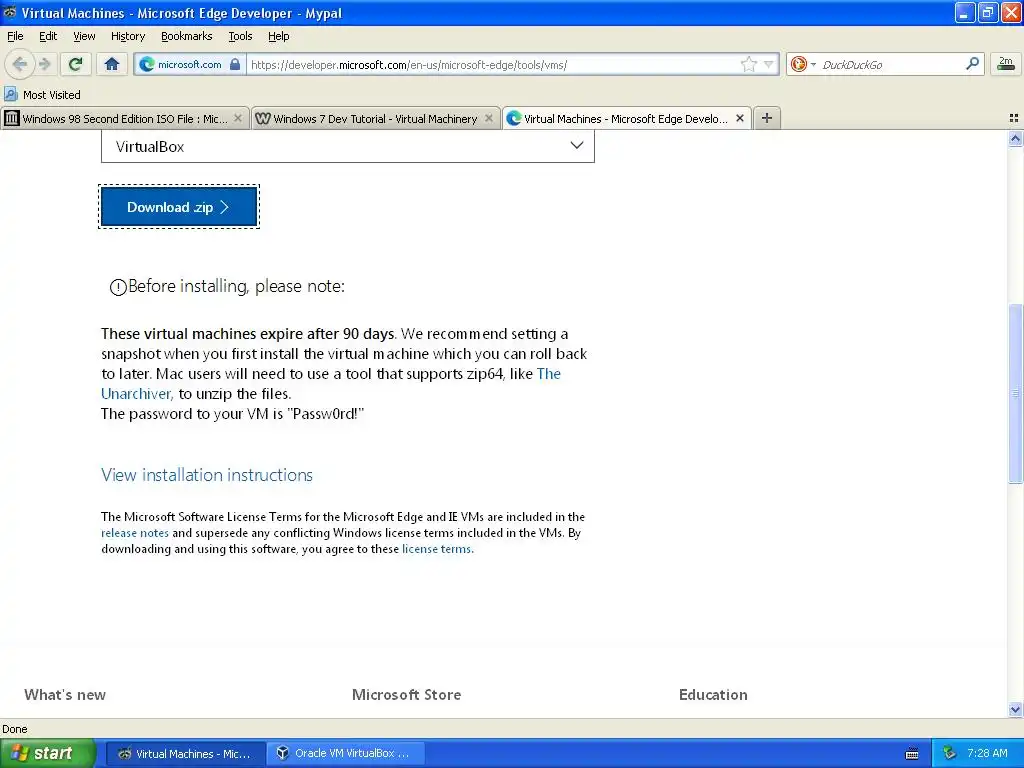Switch to Oracle VM VirtualBox taskbar item
Viewport: 1024px width, 768px height.
point(346,754)
